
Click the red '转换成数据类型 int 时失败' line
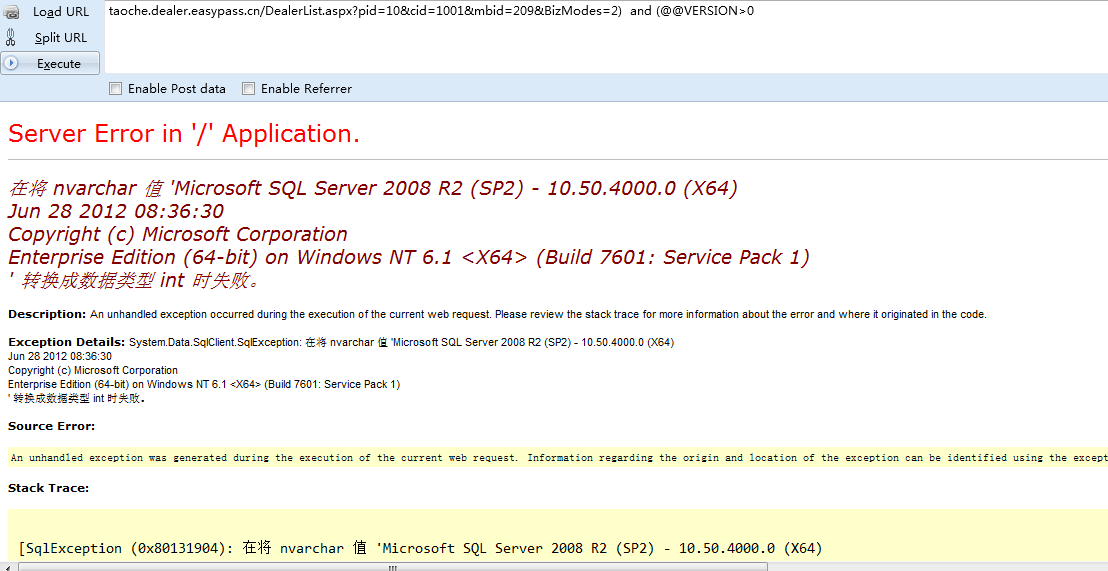pyautogui.click(x=134, y=281)
